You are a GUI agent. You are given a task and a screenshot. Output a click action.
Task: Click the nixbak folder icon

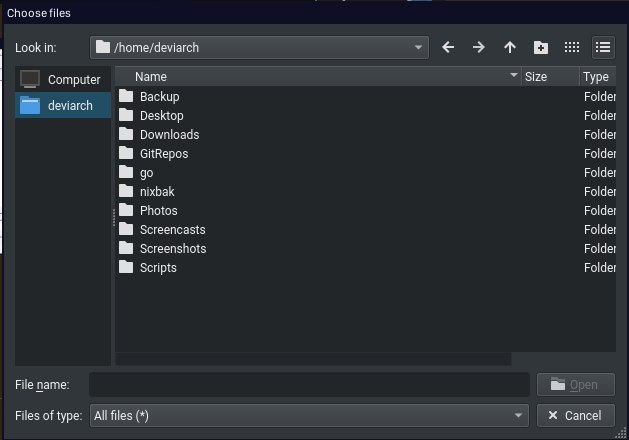(126, 191)
